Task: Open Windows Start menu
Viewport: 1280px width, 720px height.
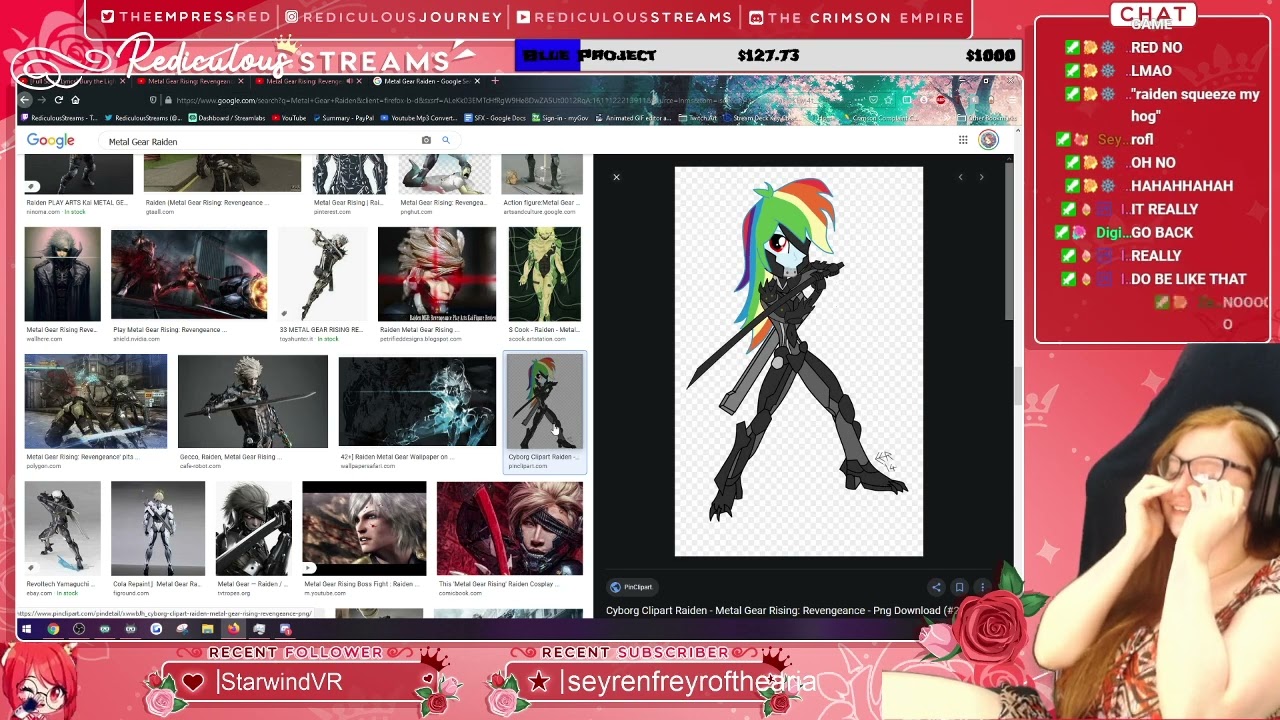Action: (x=27, y=629)
